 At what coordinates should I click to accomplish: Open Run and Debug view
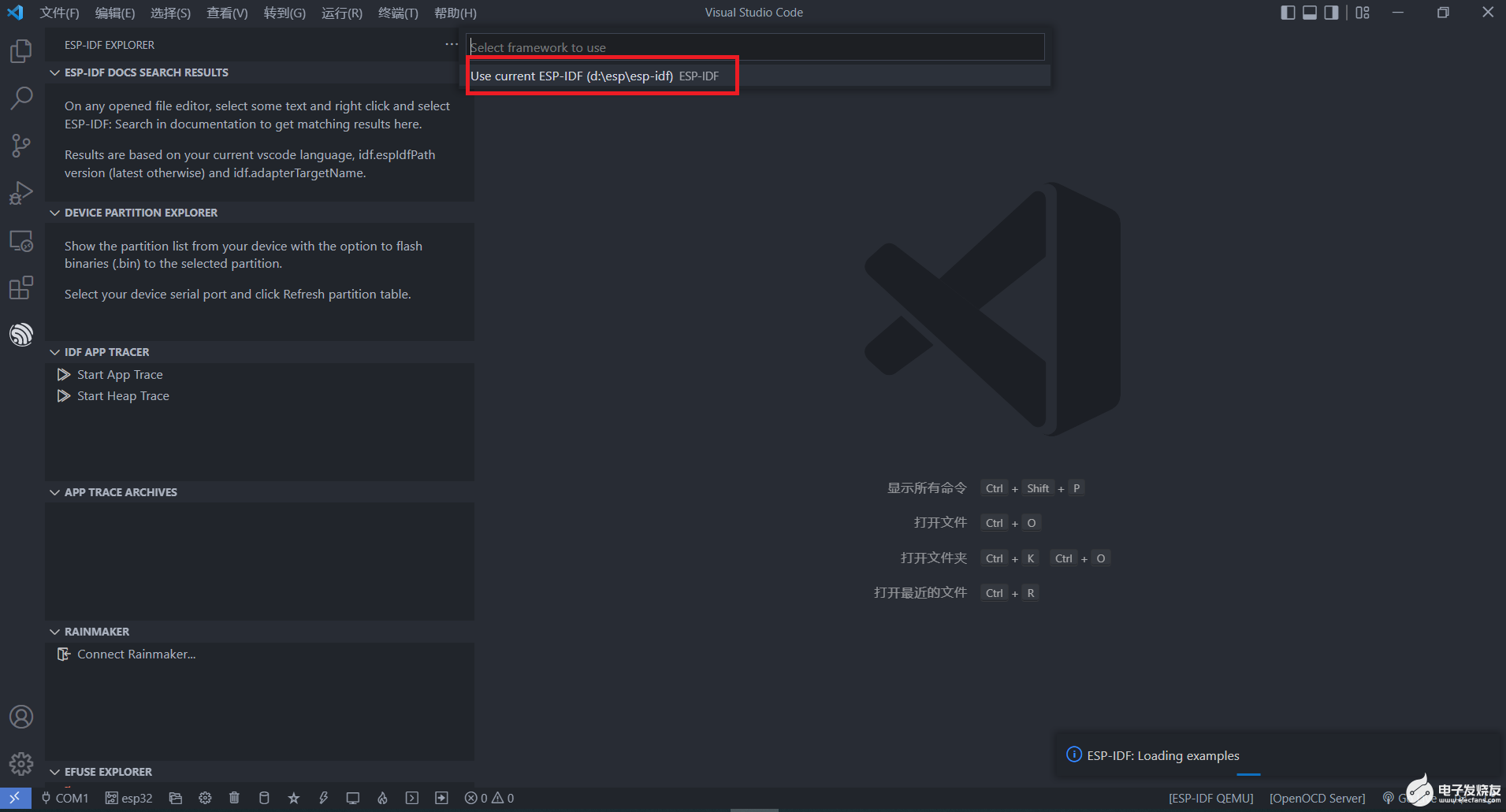click(21, 193)
